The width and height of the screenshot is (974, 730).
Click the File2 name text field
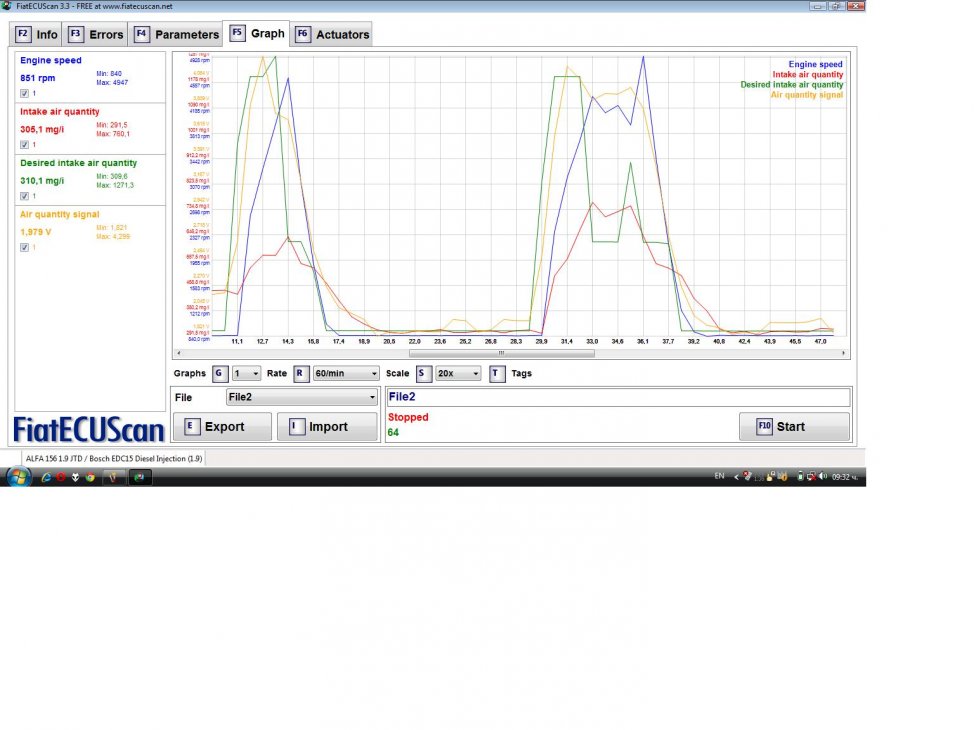pos(618,397)
